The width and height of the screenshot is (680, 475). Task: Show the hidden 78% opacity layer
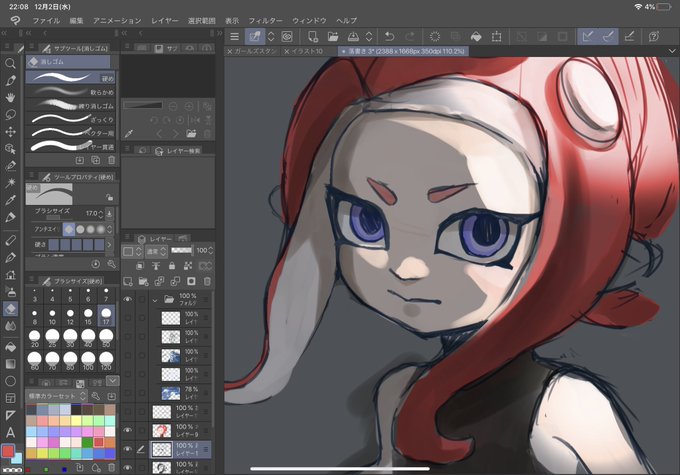128,393
